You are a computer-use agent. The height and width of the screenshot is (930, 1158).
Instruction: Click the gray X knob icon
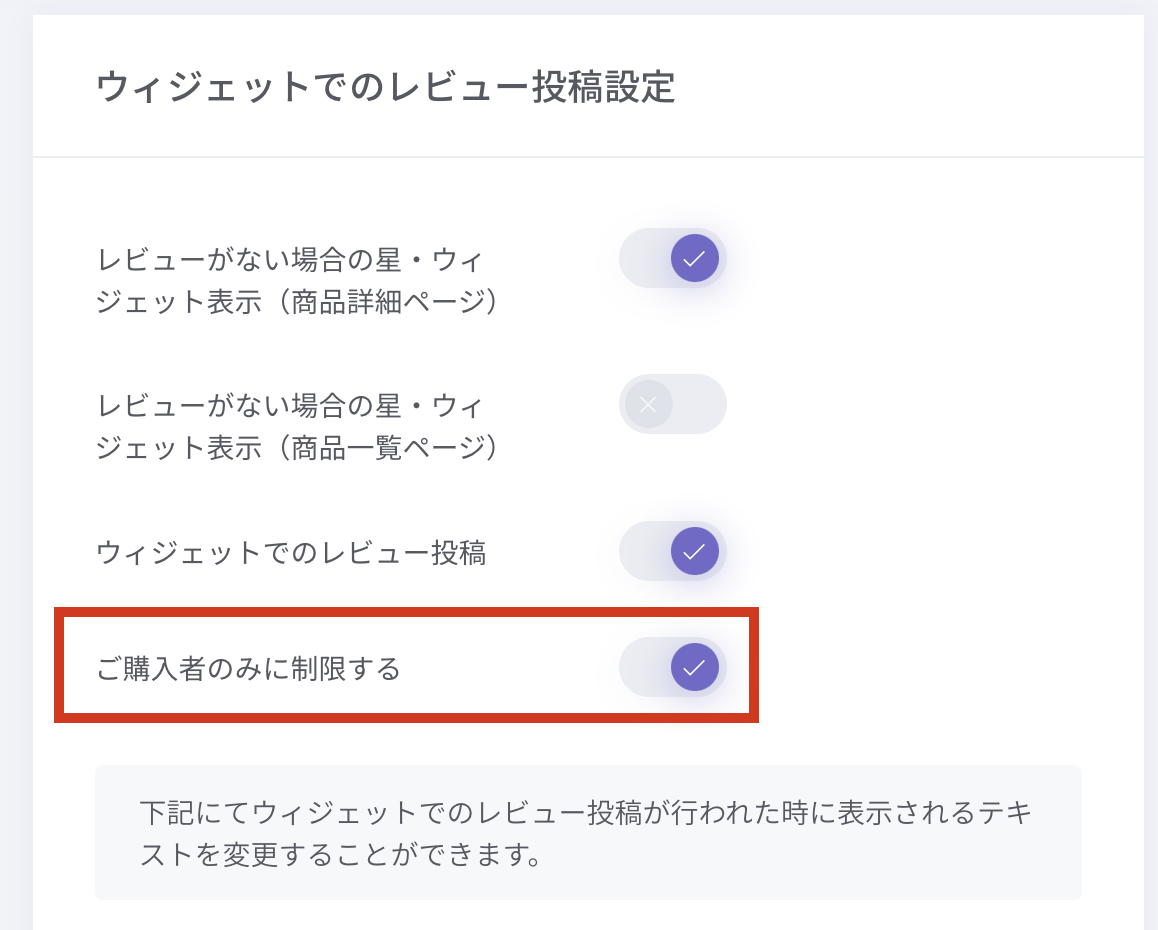(x=648, y=404)
